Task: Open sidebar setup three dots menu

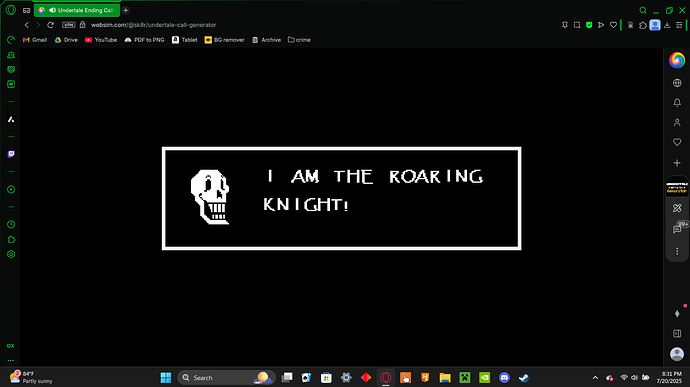Action: [x=11, y=360]
